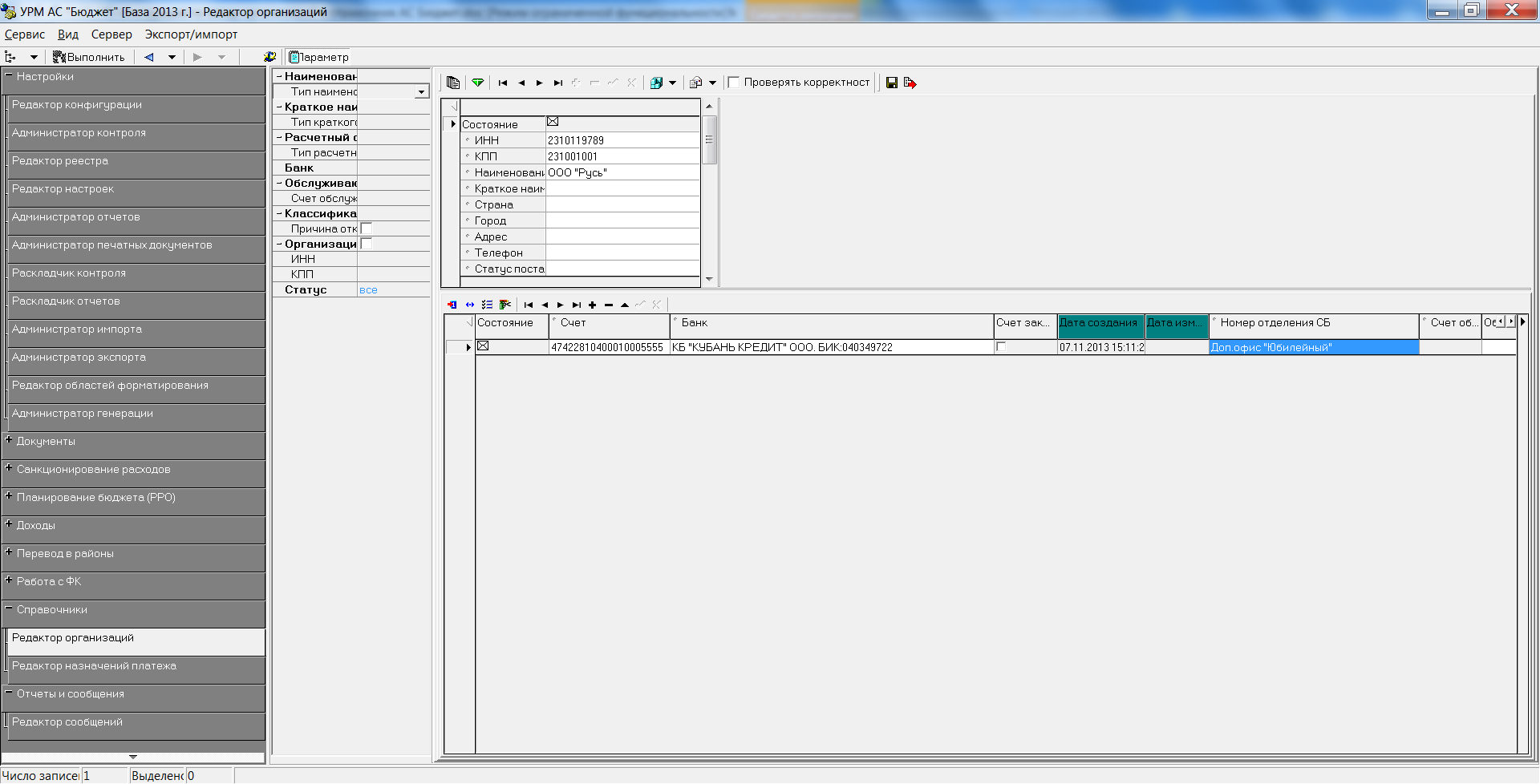Open the Сервис menu
1540x784 pixels.
pyautogui.click(x=25, y=34)
